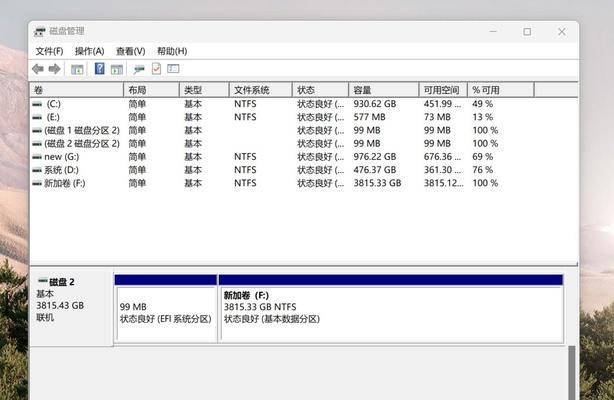
Task: Maximize the Disk Management window
Action: (x=527, y=32)
